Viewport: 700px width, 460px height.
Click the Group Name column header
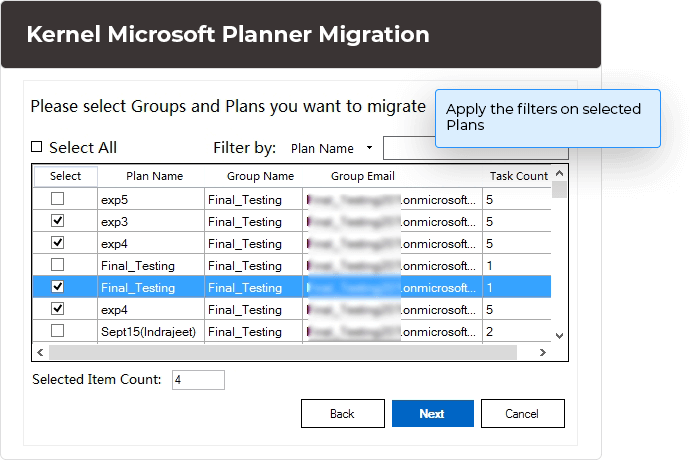coord(260,176)
